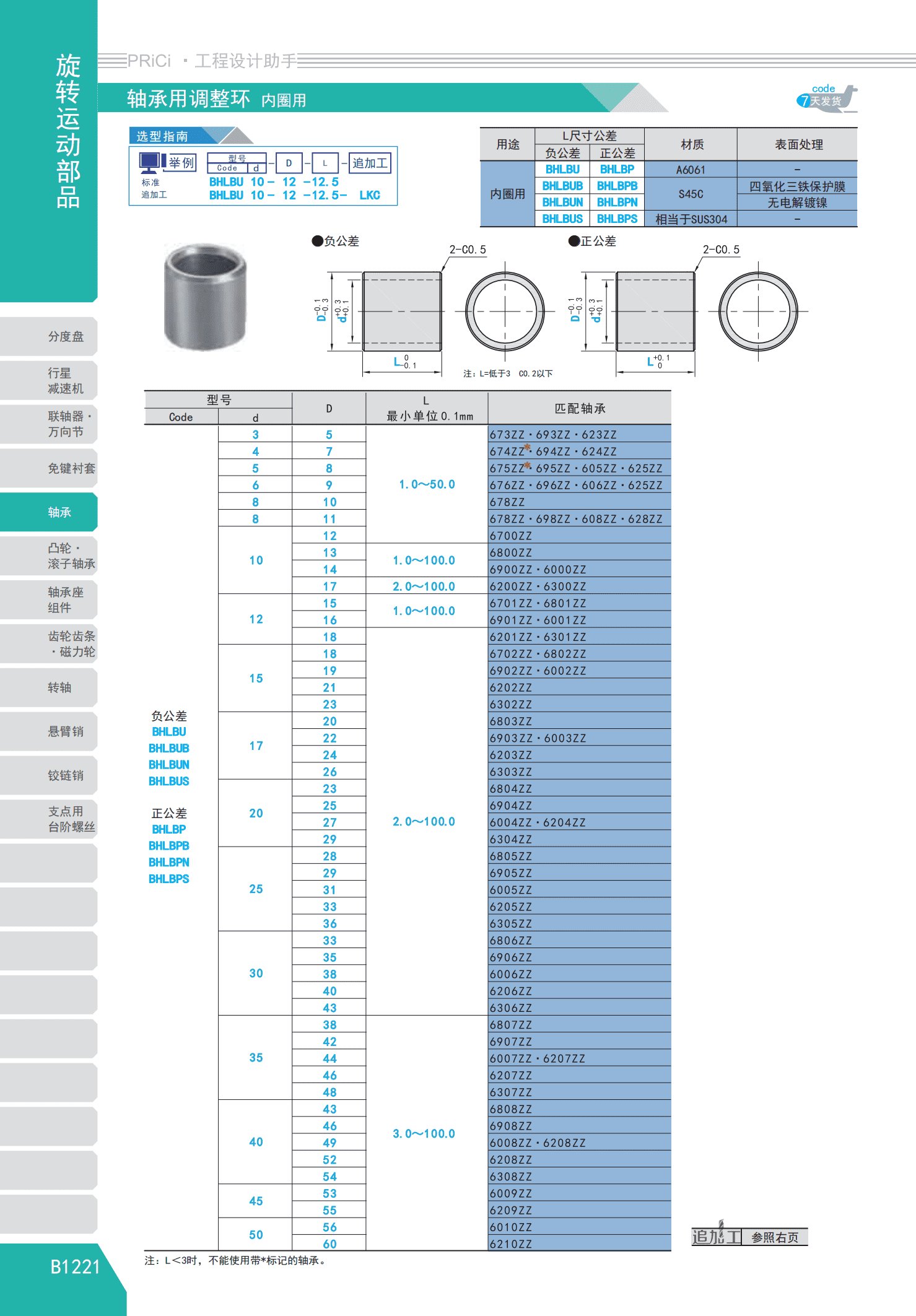916x1316 pixels.
Task: Click the 相当于SUS304 material cell
Action: tap(691, 219)
